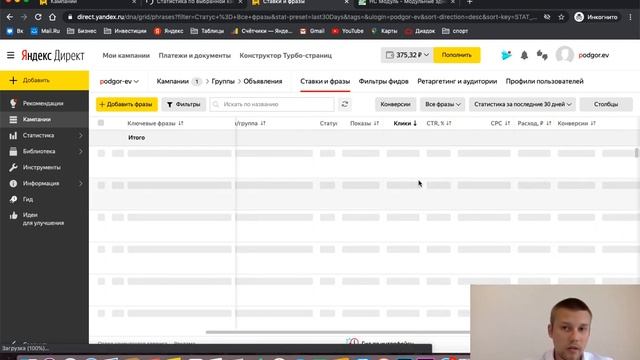
Task: Sort by CTR, % column
Action: click(x=439, y=123)
